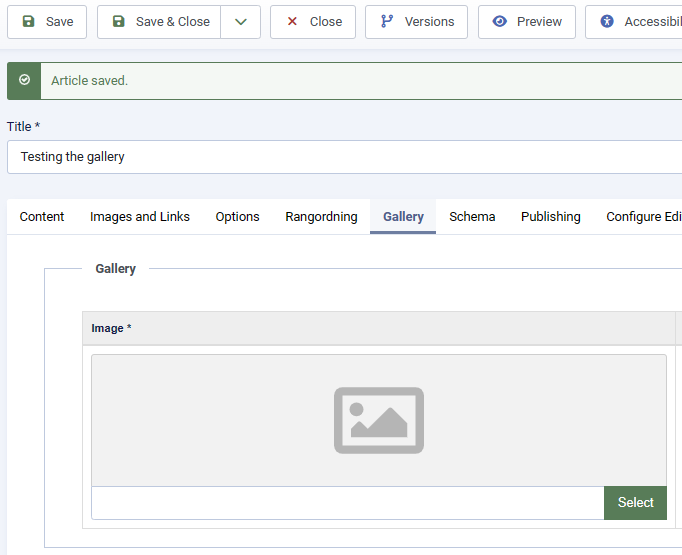Click the checkmark icon in the saved alert
This screenshot has width=682, height=555.
pos(24,80)
